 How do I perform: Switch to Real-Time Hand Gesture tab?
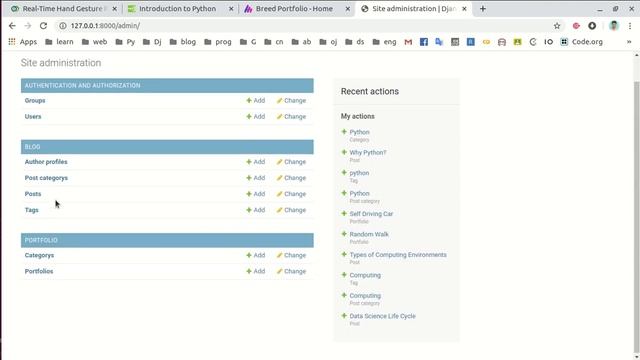pos(63,9)
